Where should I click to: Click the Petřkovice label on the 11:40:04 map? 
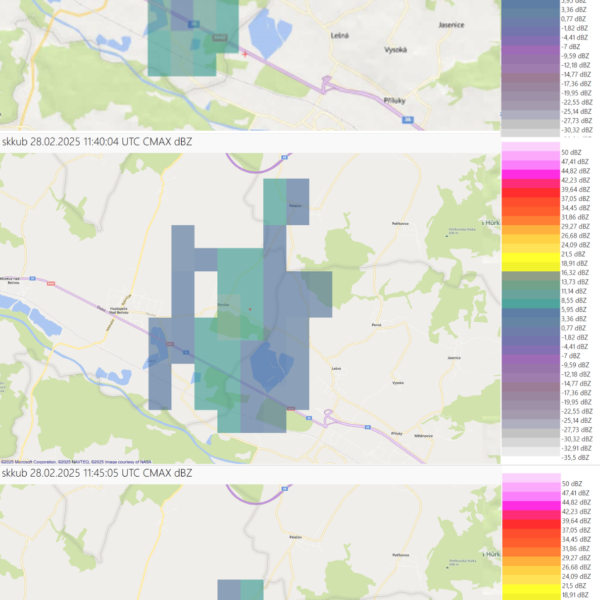400,223
